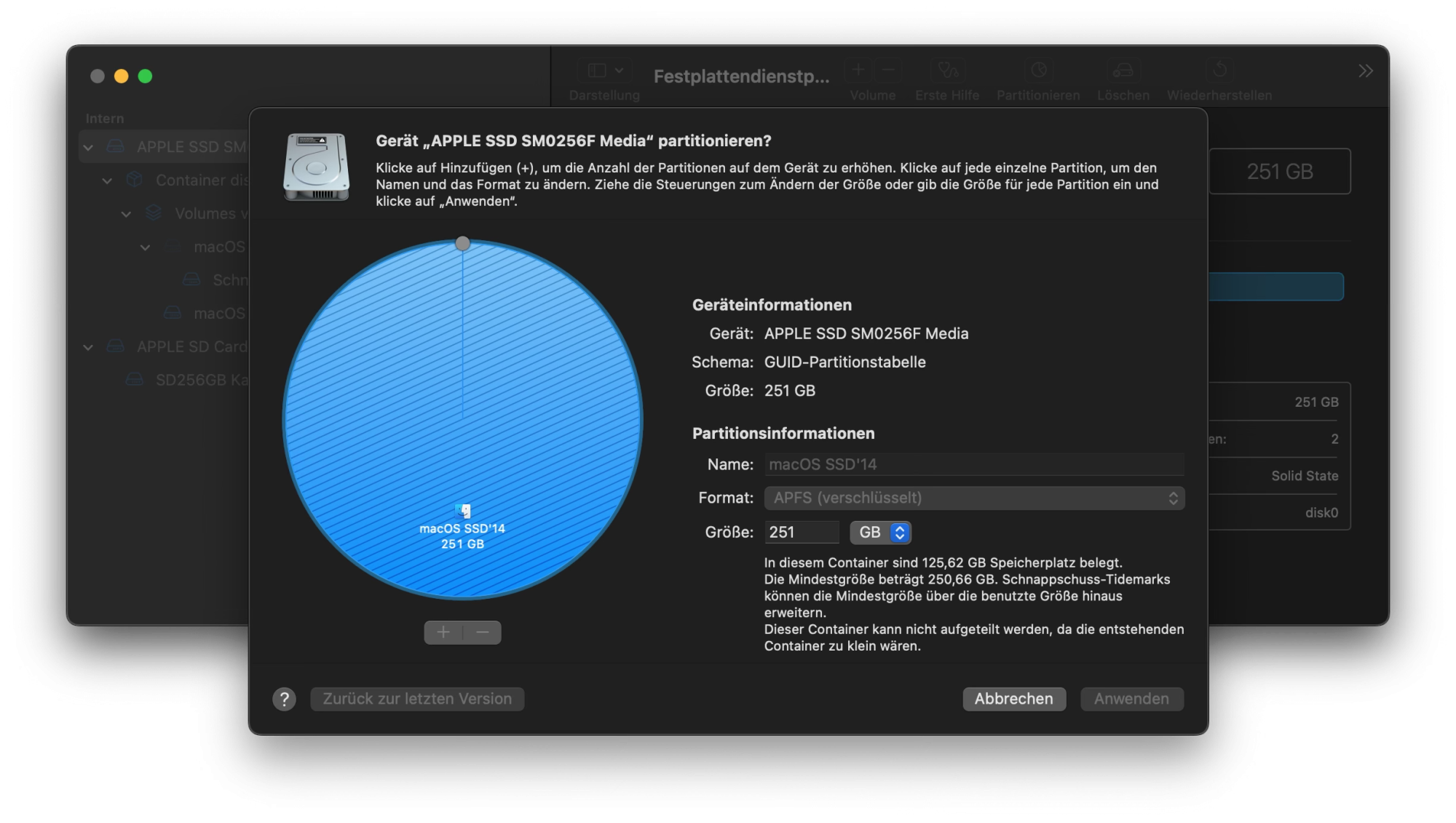Click Zurück zur letzten Version button
This screenshot has width=1456, height=823.
417,699
